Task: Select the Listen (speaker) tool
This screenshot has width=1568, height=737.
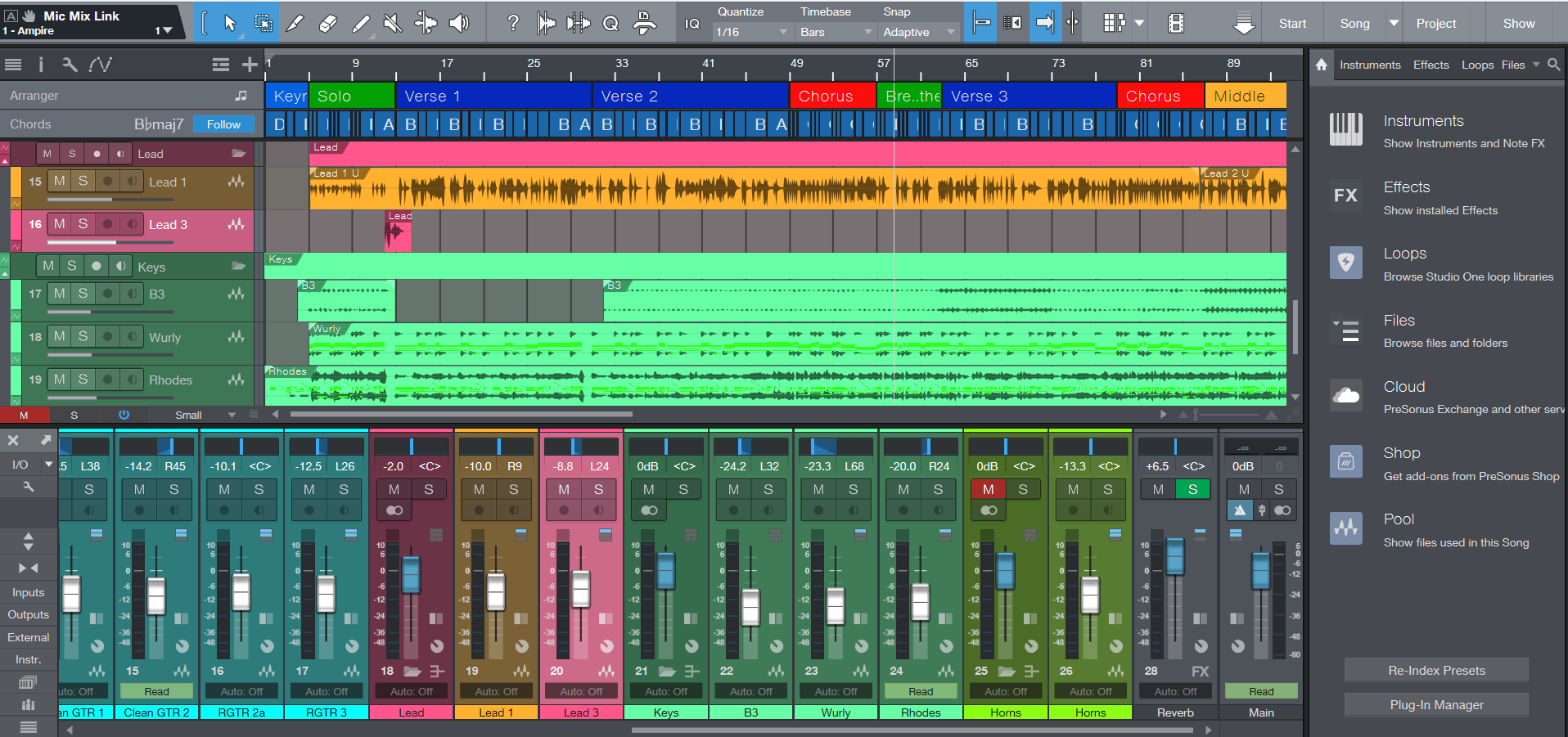Action: [x=459, y=23]
